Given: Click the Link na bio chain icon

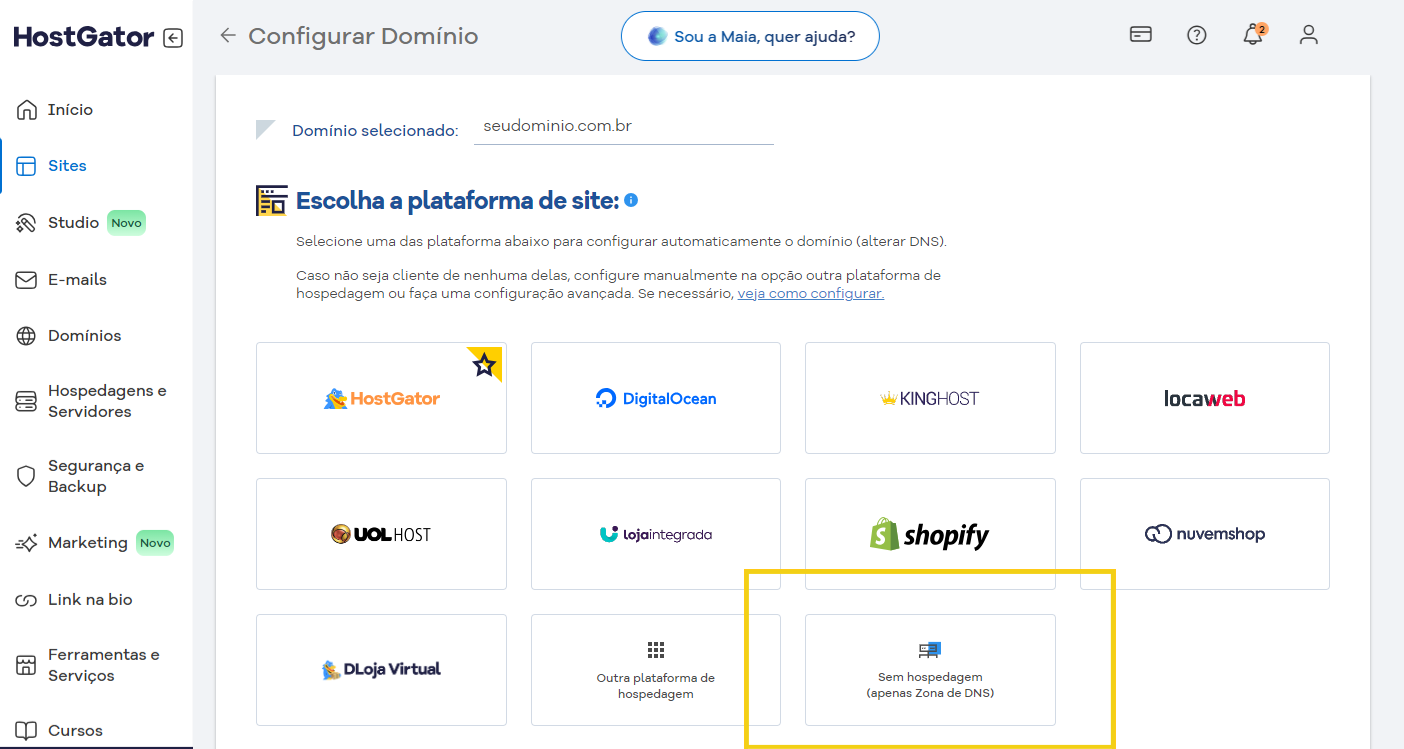Looking at the screenshot, I should coord(27,600).
